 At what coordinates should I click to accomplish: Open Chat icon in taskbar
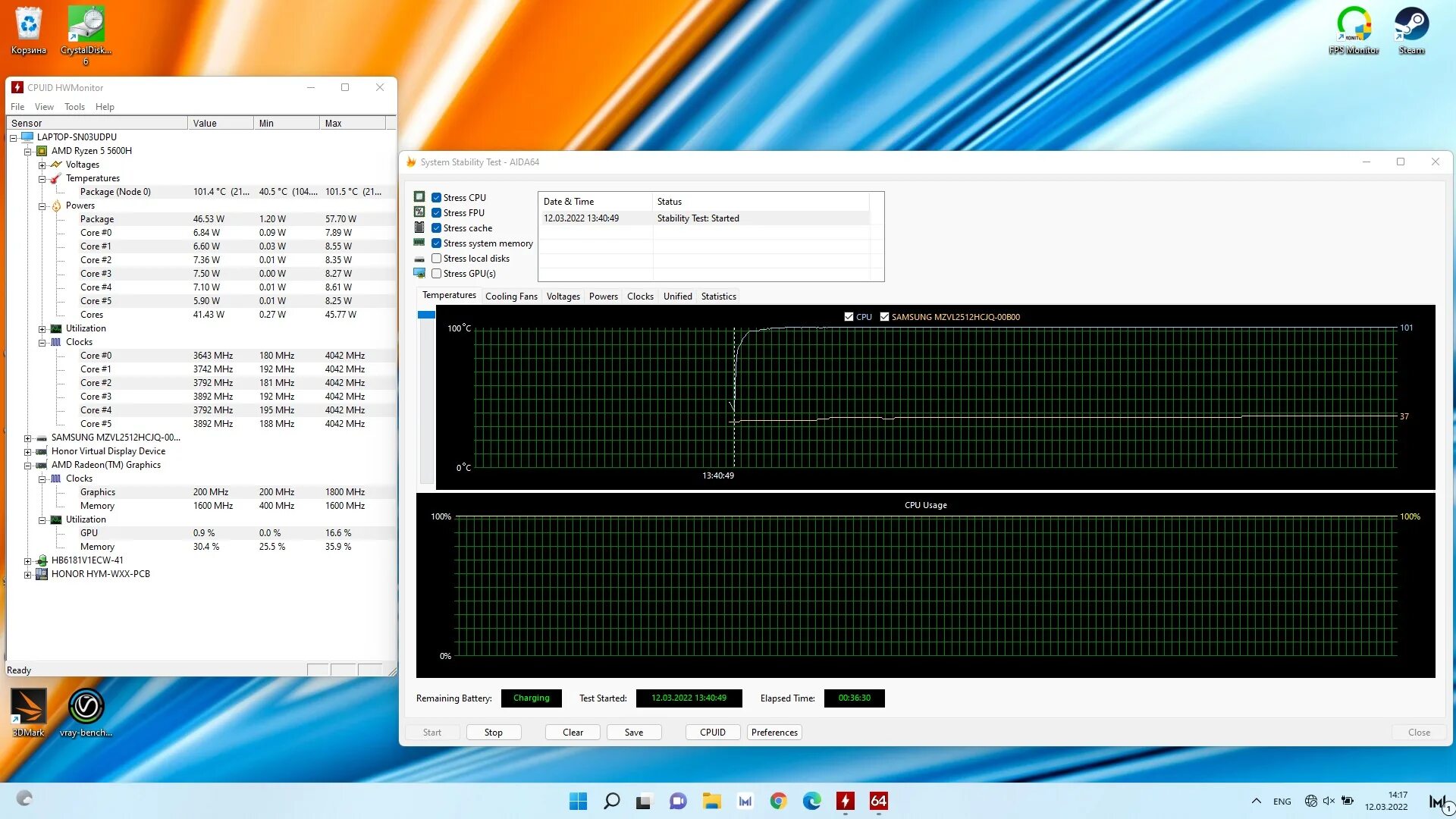678,801
